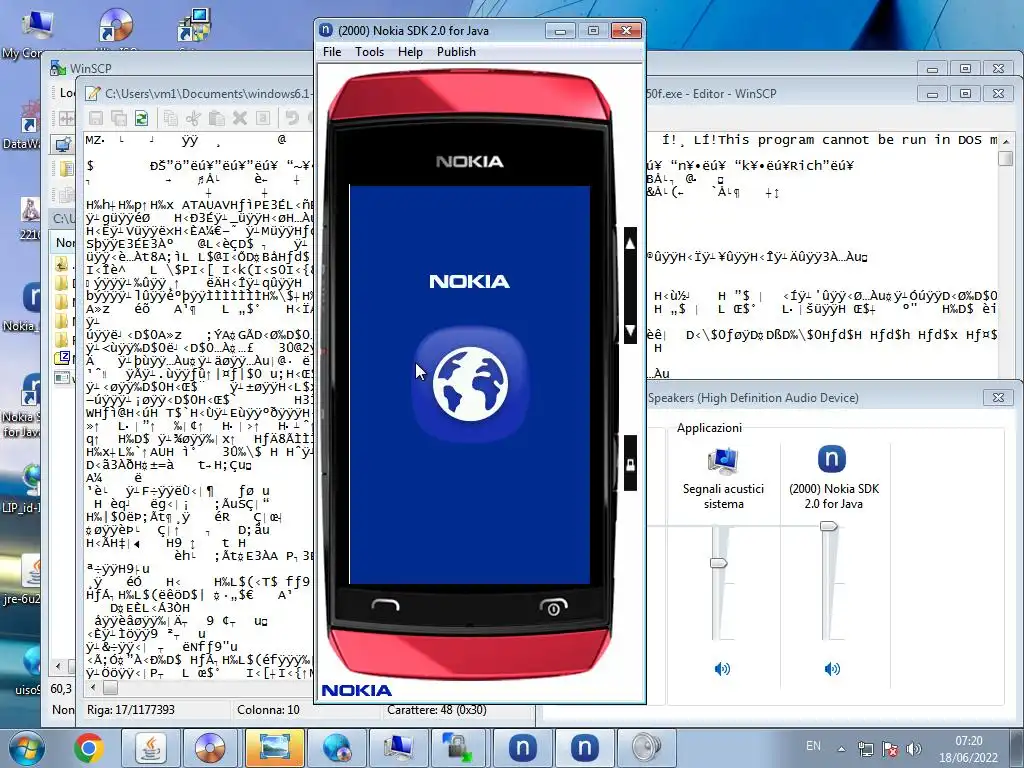Screen dimensions: 1024x768
Task: Click the Action Center flag tray icon
Action: pyautogui.click(x=889, y=749)
